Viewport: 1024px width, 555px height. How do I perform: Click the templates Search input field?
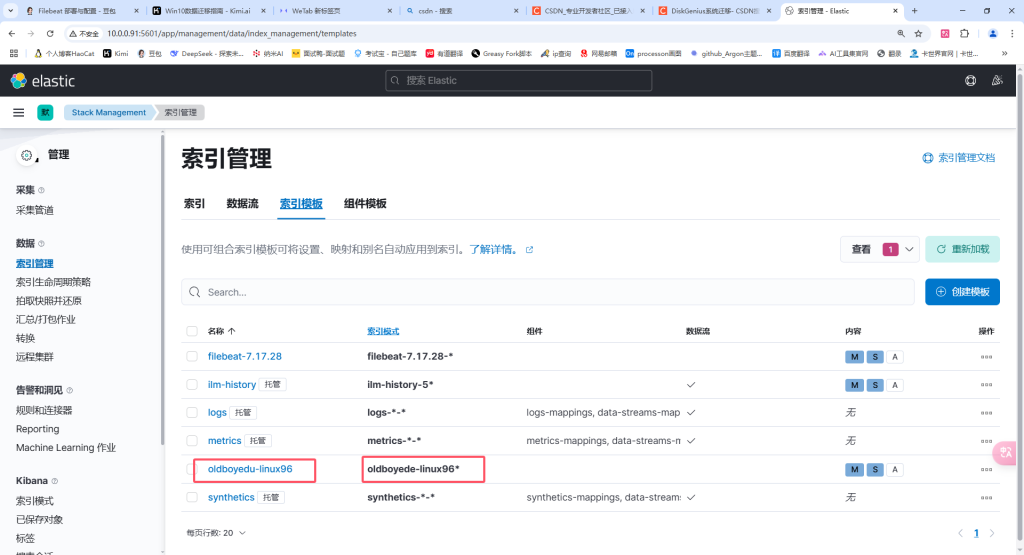pyautogui.click(x=548, y=292)
